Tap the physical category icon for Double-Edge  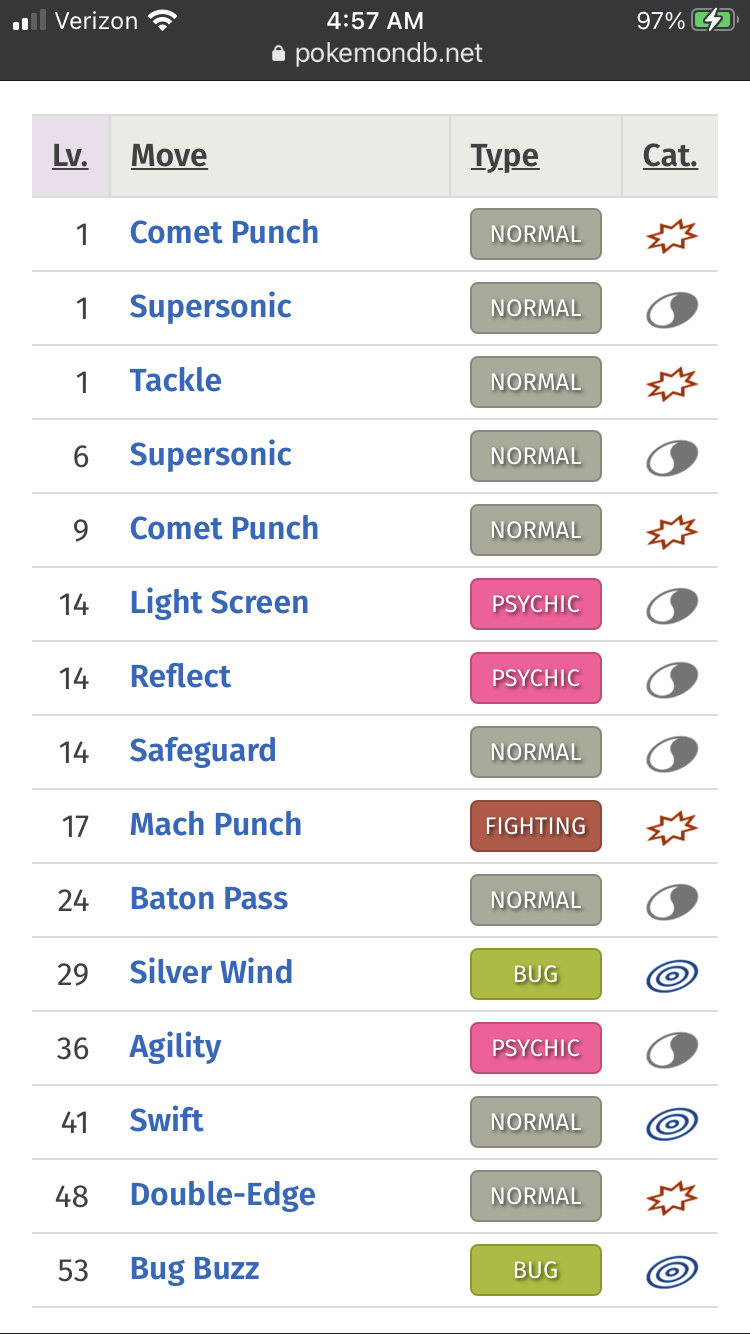[671, 1196]
